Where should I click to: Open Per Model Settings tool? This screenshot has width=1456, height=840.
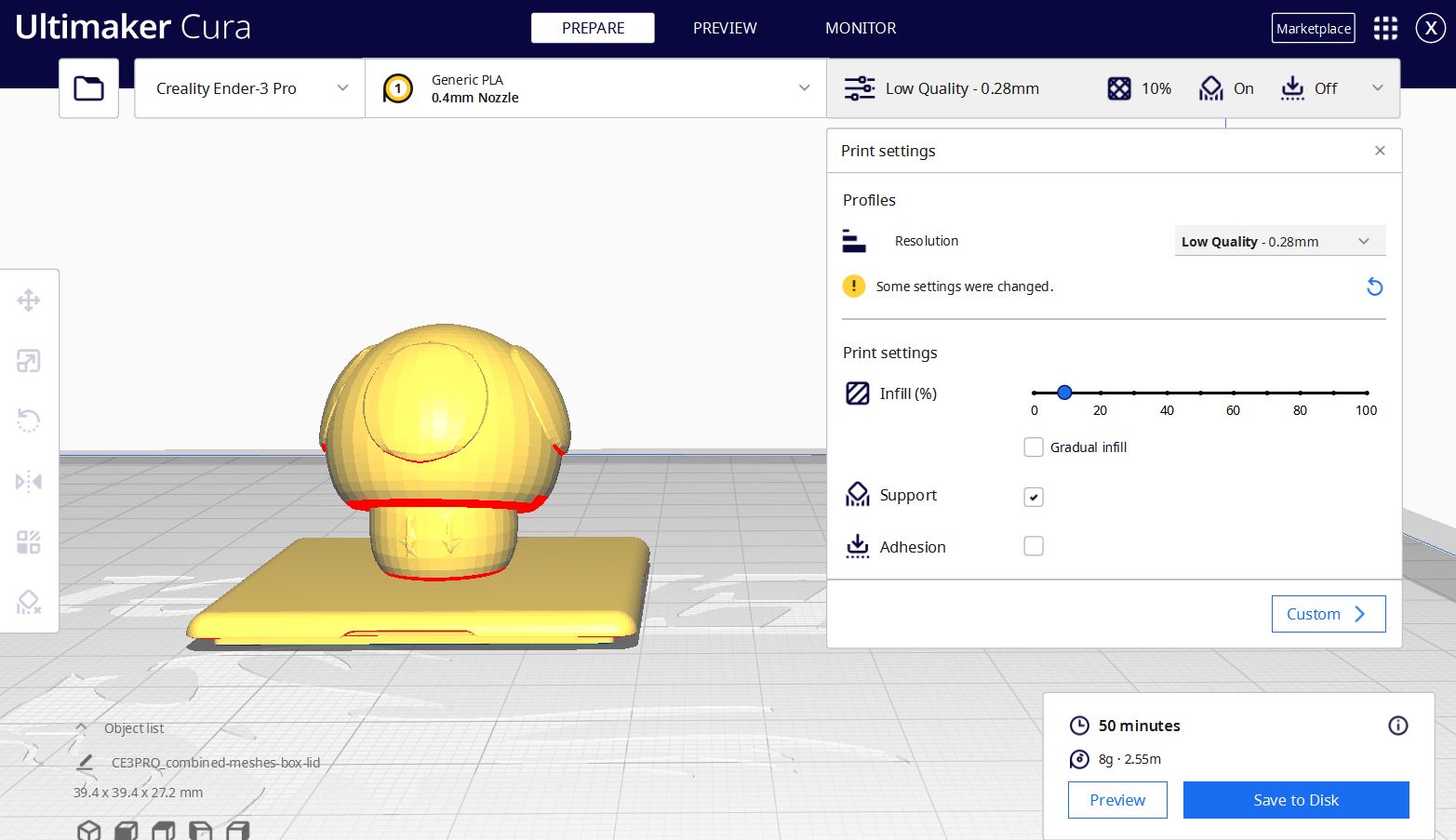tap(29, 541)
